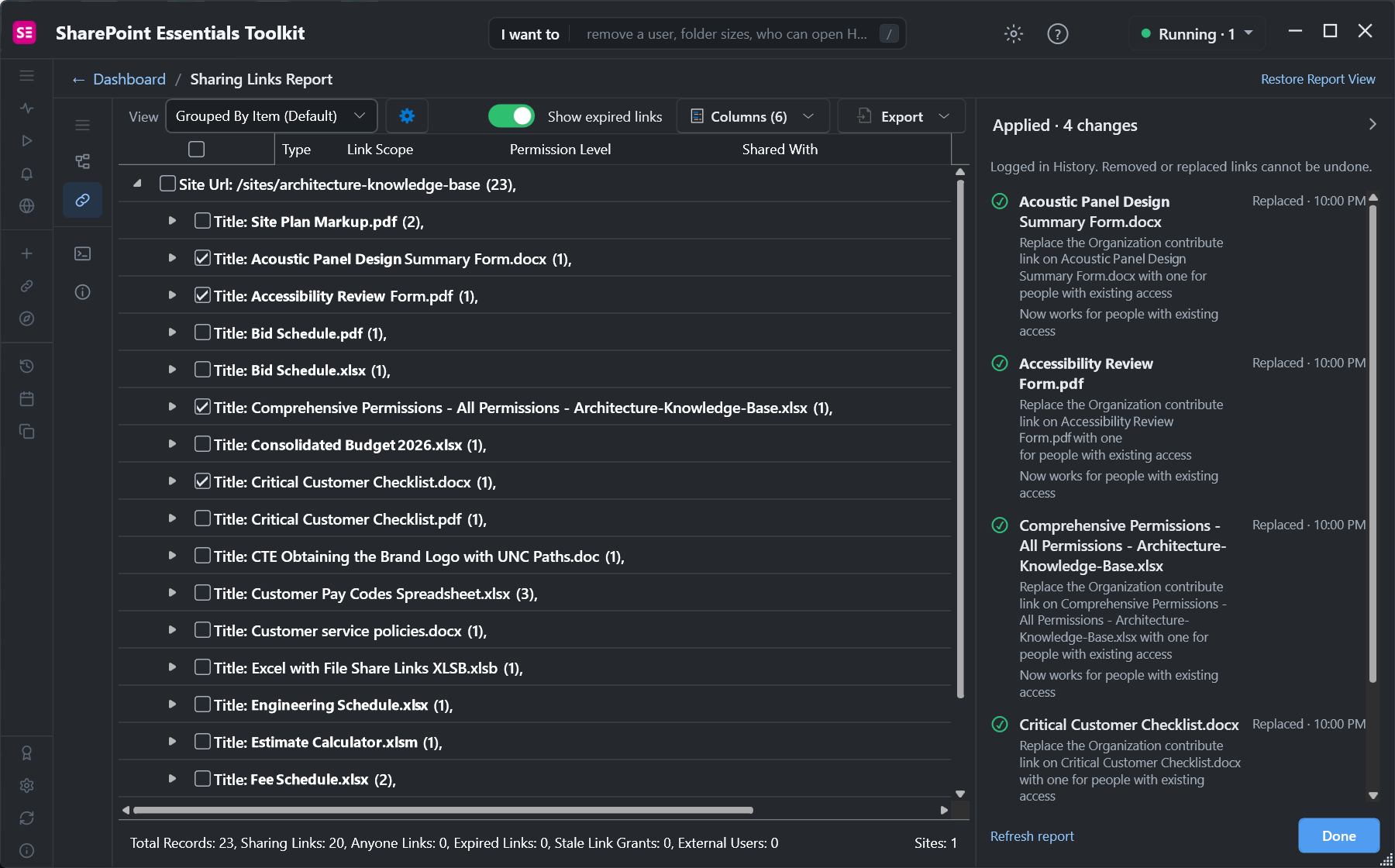This screenshot has height=868, width=1395.
Task: Click the horizontal scrollbar of the report grid
Action: pyautogui.click(x=443, y=810)
